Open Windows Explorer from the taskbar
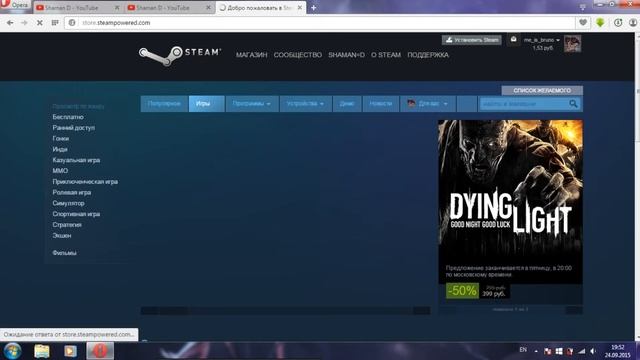Screen dimensions: 640x360 pyautogui.click(x=42, y=351)
